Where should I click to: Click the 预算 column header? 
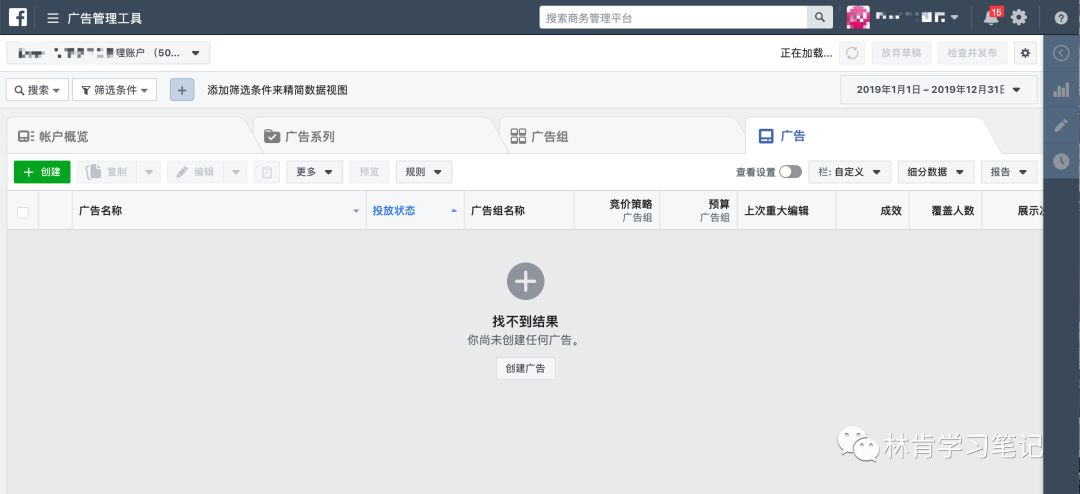coord(698,211)
